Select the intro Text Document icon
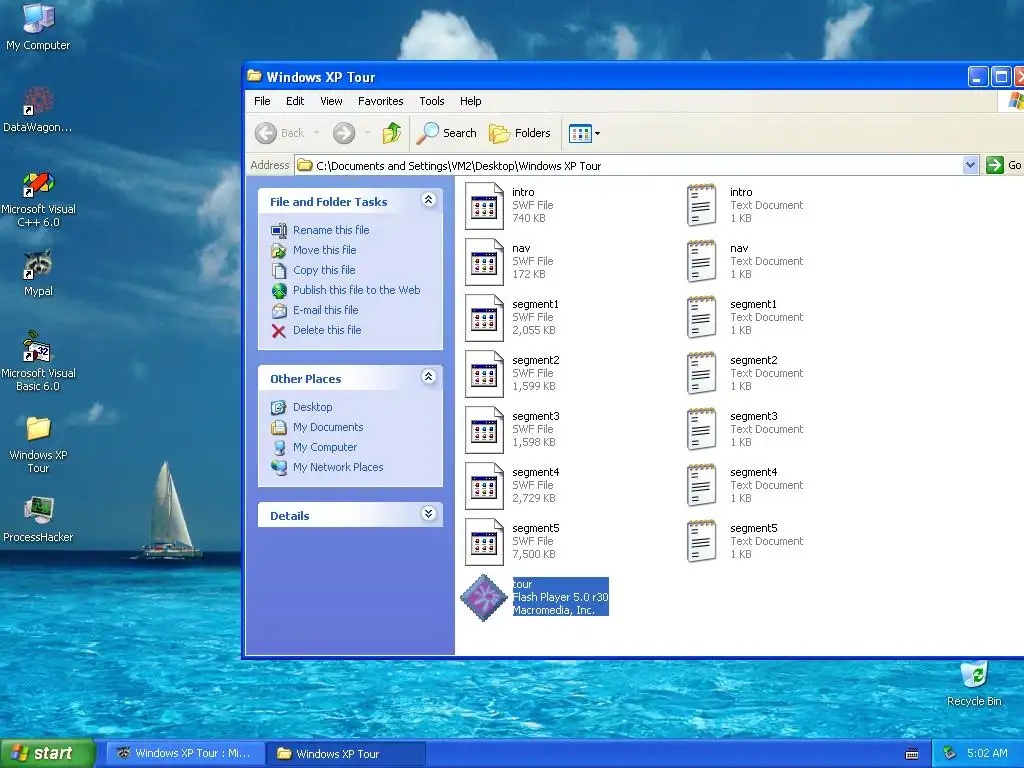 coord(702,205)
